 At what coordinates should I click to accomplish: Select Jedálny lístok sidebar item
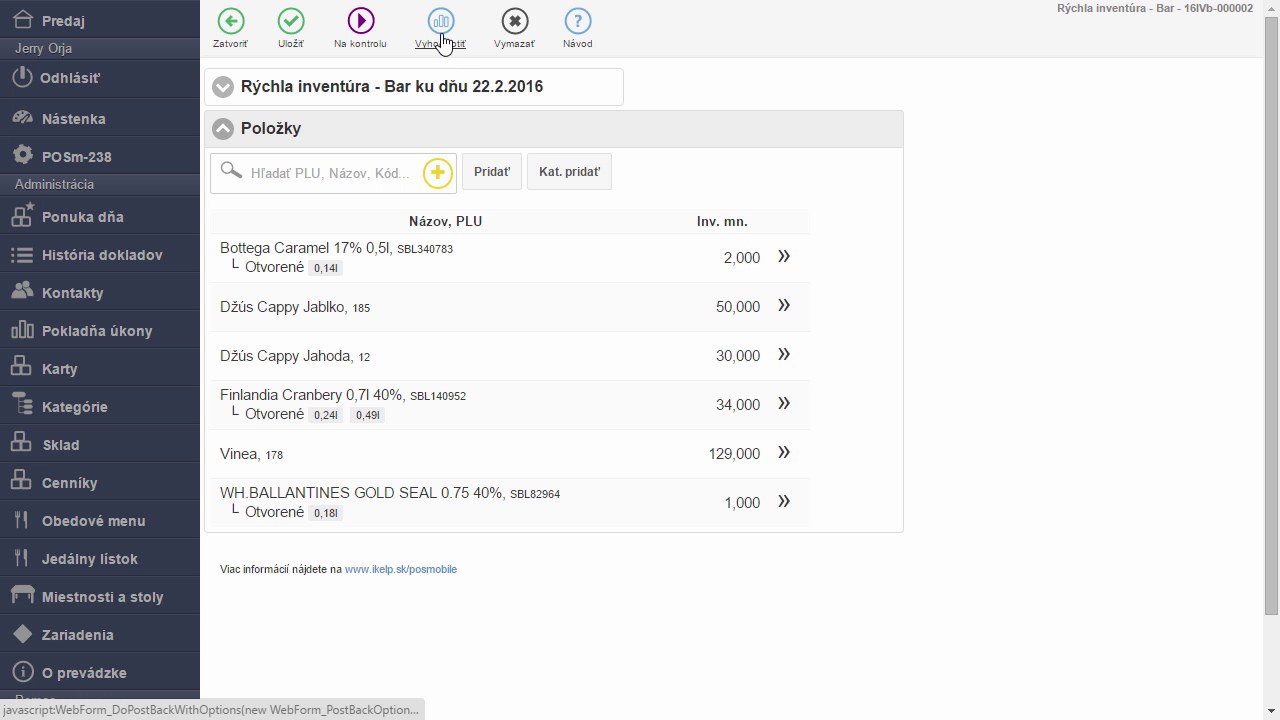point(100,559)
